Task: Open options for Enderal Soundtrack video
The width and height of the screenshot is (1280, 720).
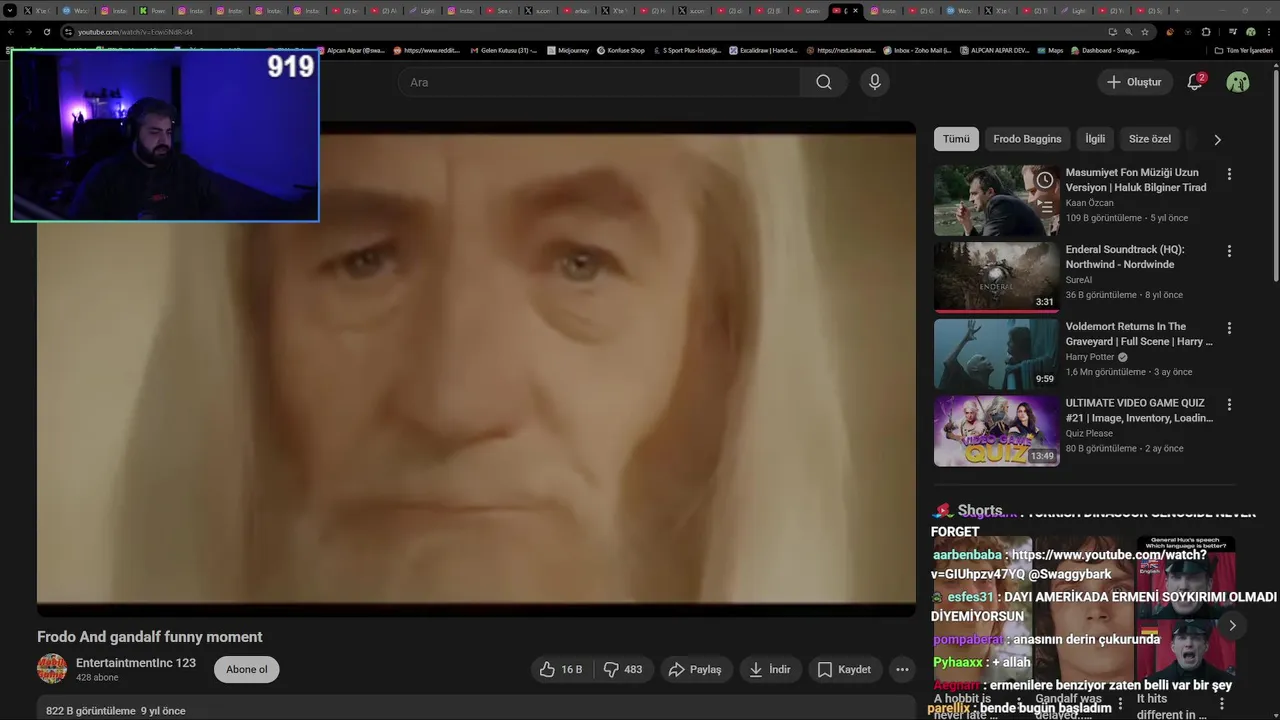Action: point(1229,251)
